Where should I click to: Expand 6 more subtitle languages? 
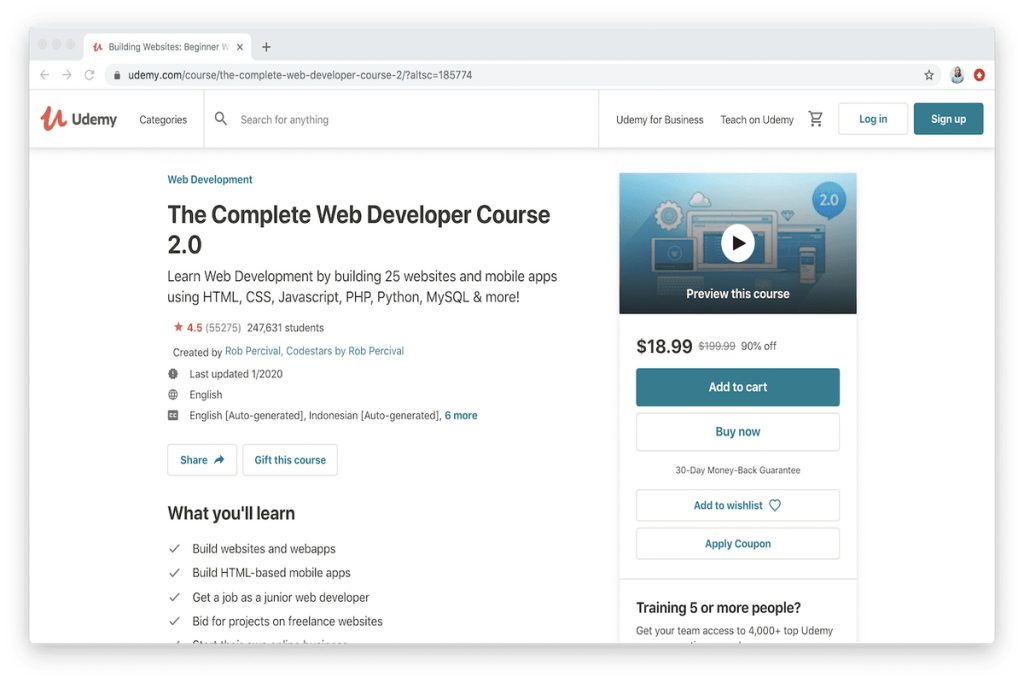(461, 415)
